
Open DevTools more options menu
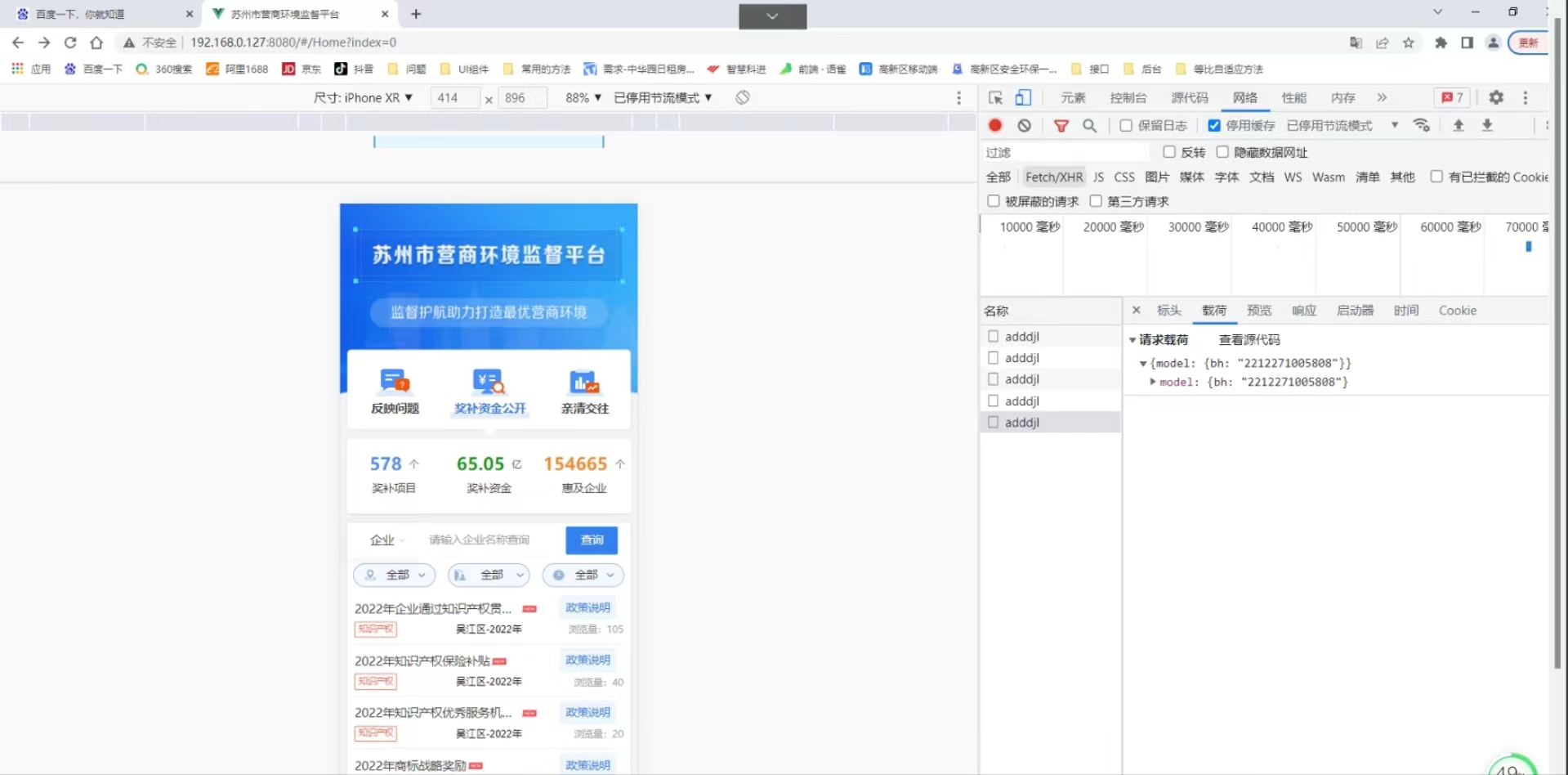[1525, 97]
